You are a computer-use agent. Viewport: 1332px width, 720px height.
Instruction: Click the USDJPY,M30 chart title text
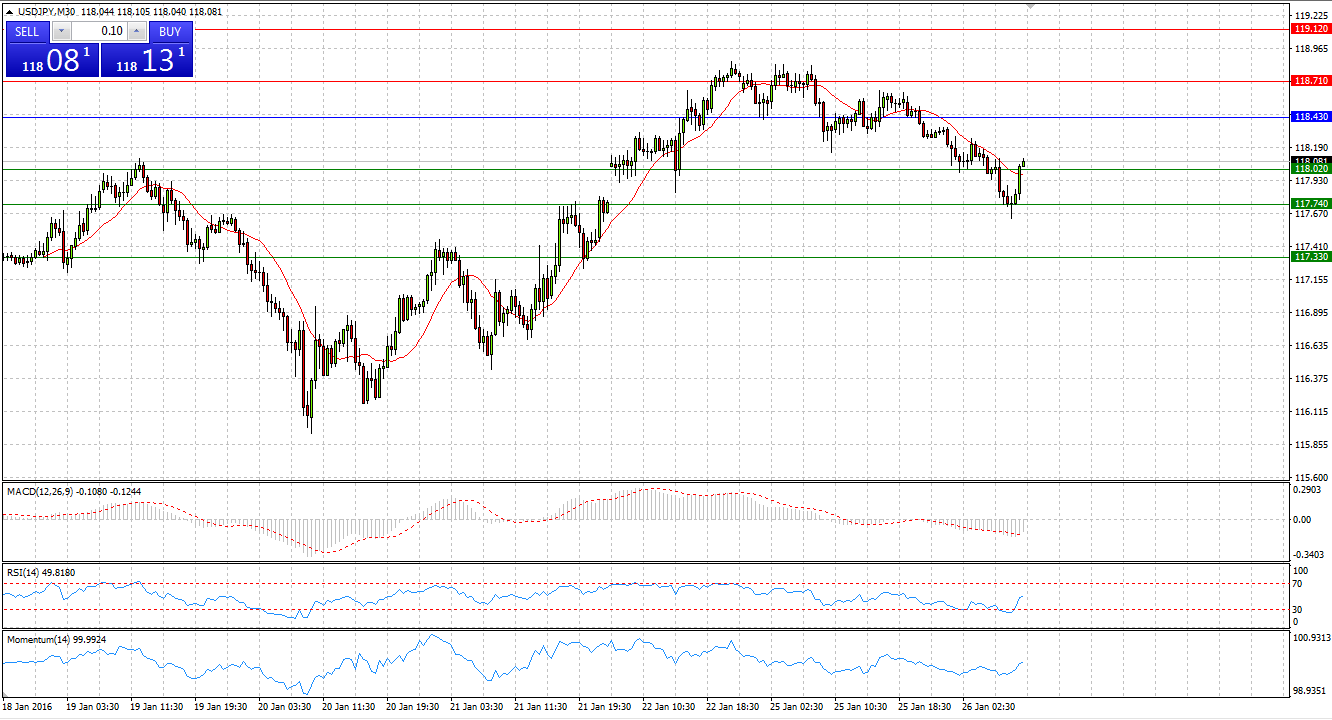click(47, 12)
